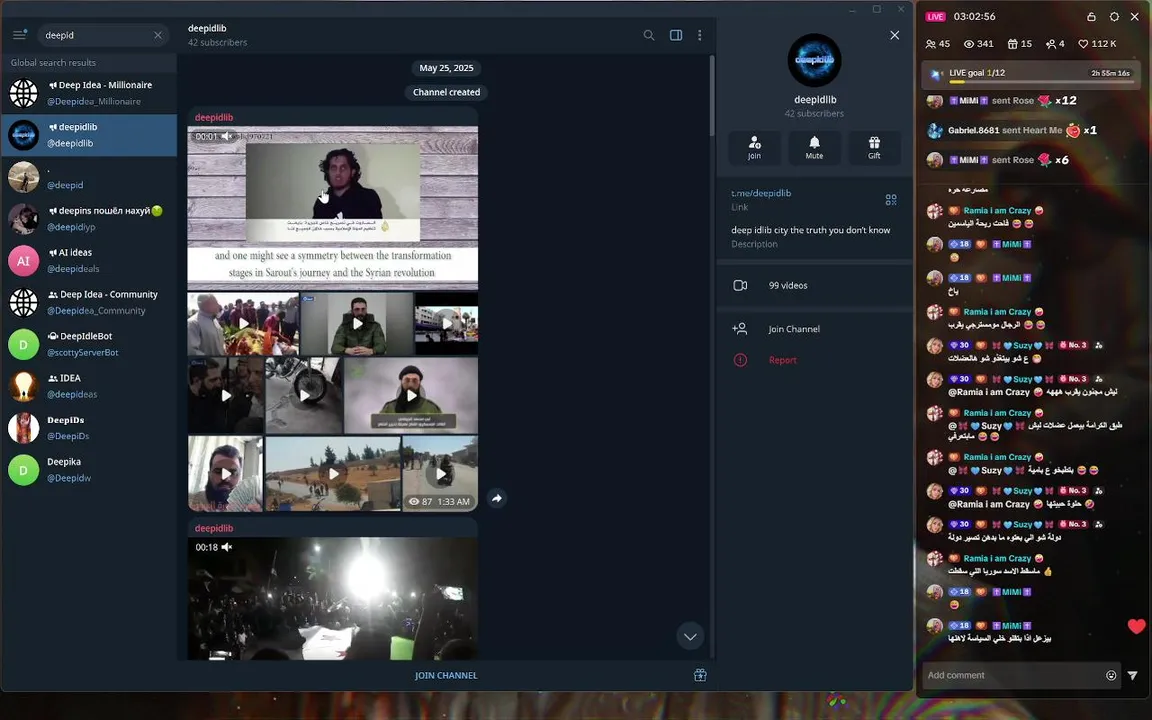Click the deepidlib channel avatar in info panel
Screen dimensions: 1152x720
point(815,60)
